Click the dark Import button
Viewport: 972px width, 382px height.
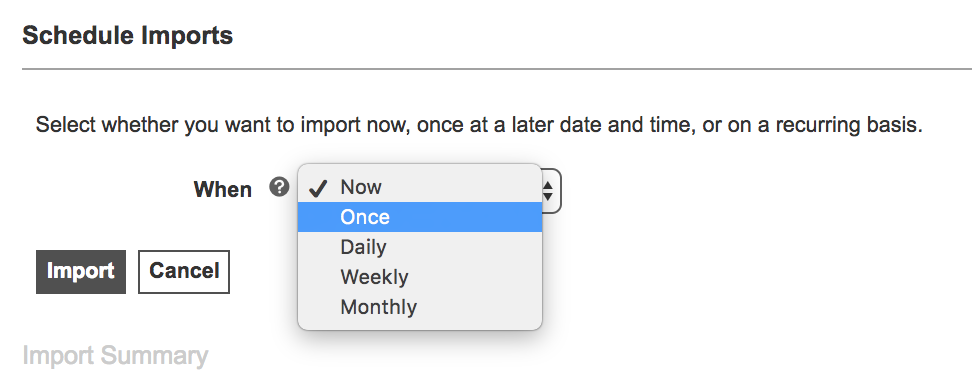point(81,272)
